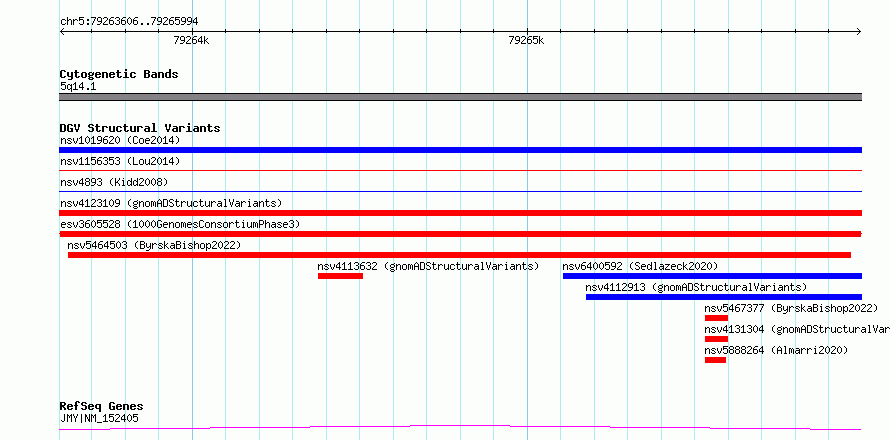Click the nsv1019620 (Coe2014) blue variant bar

460,150
